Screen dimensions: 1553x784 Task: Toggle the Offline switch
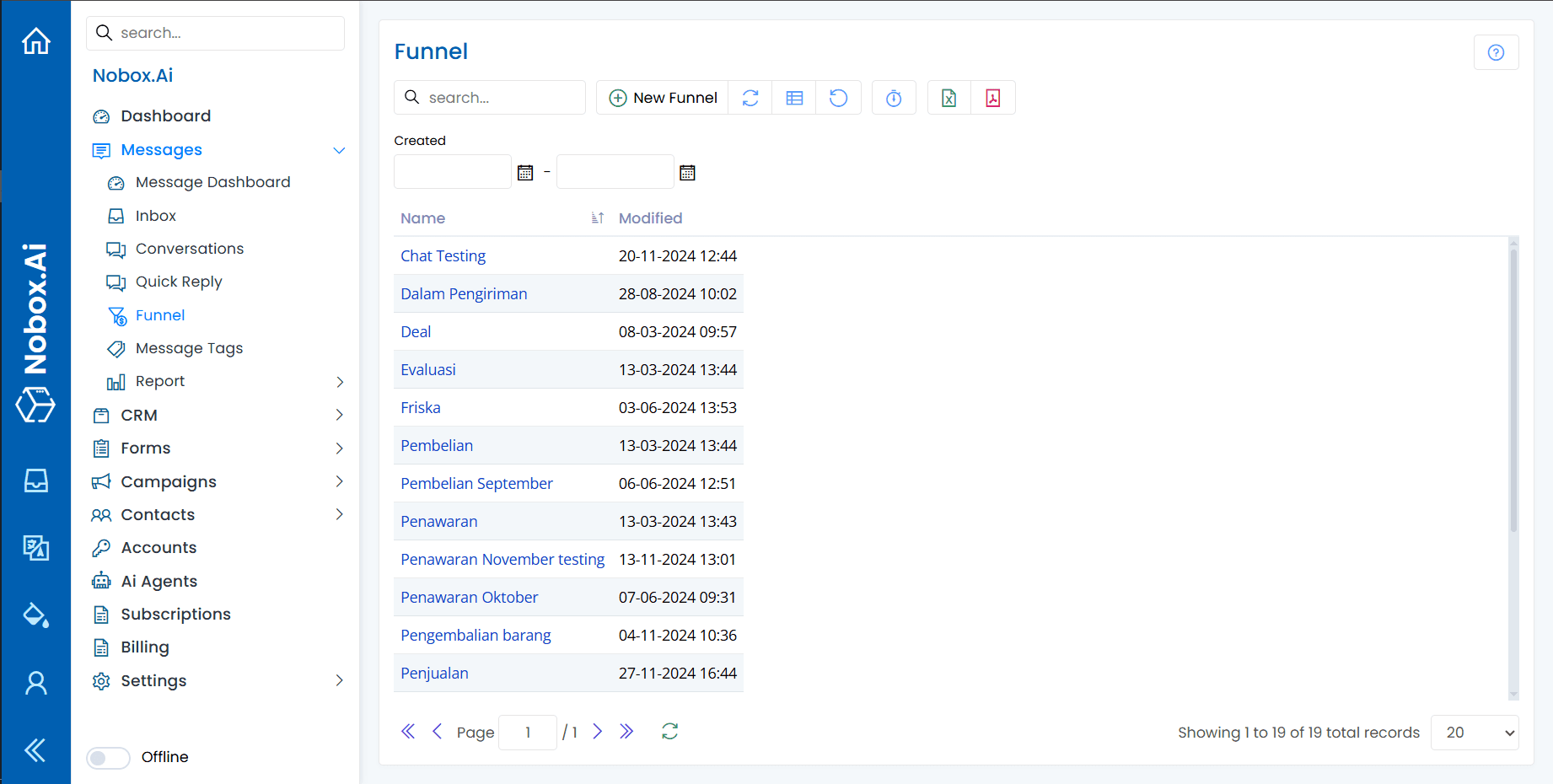(x=108, y=757)
